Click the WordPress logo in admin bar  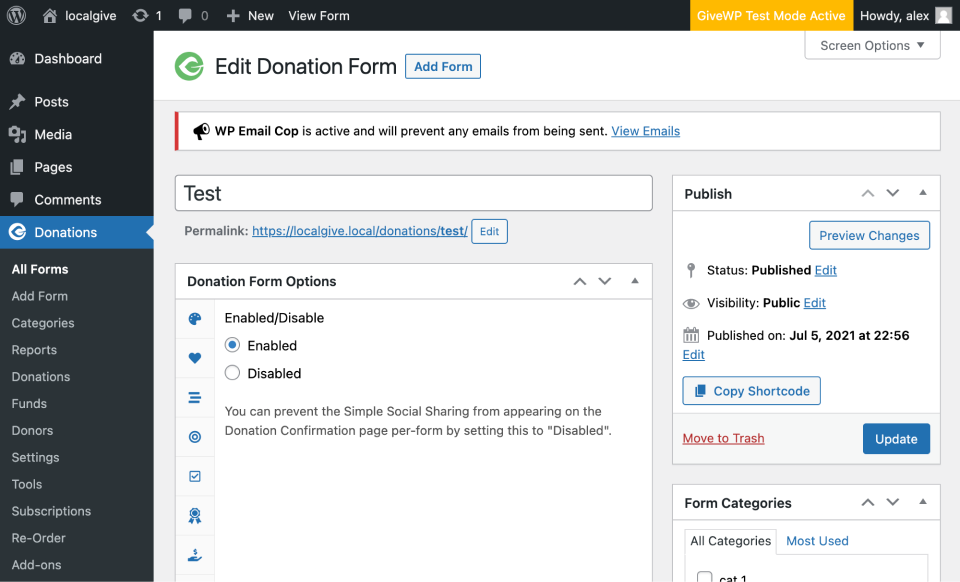(17, 15)
